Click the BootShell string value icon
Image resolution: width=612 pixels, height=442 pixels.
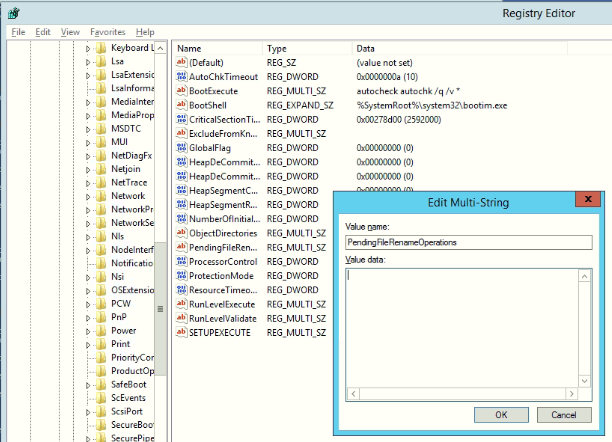[x=181, y=105]
